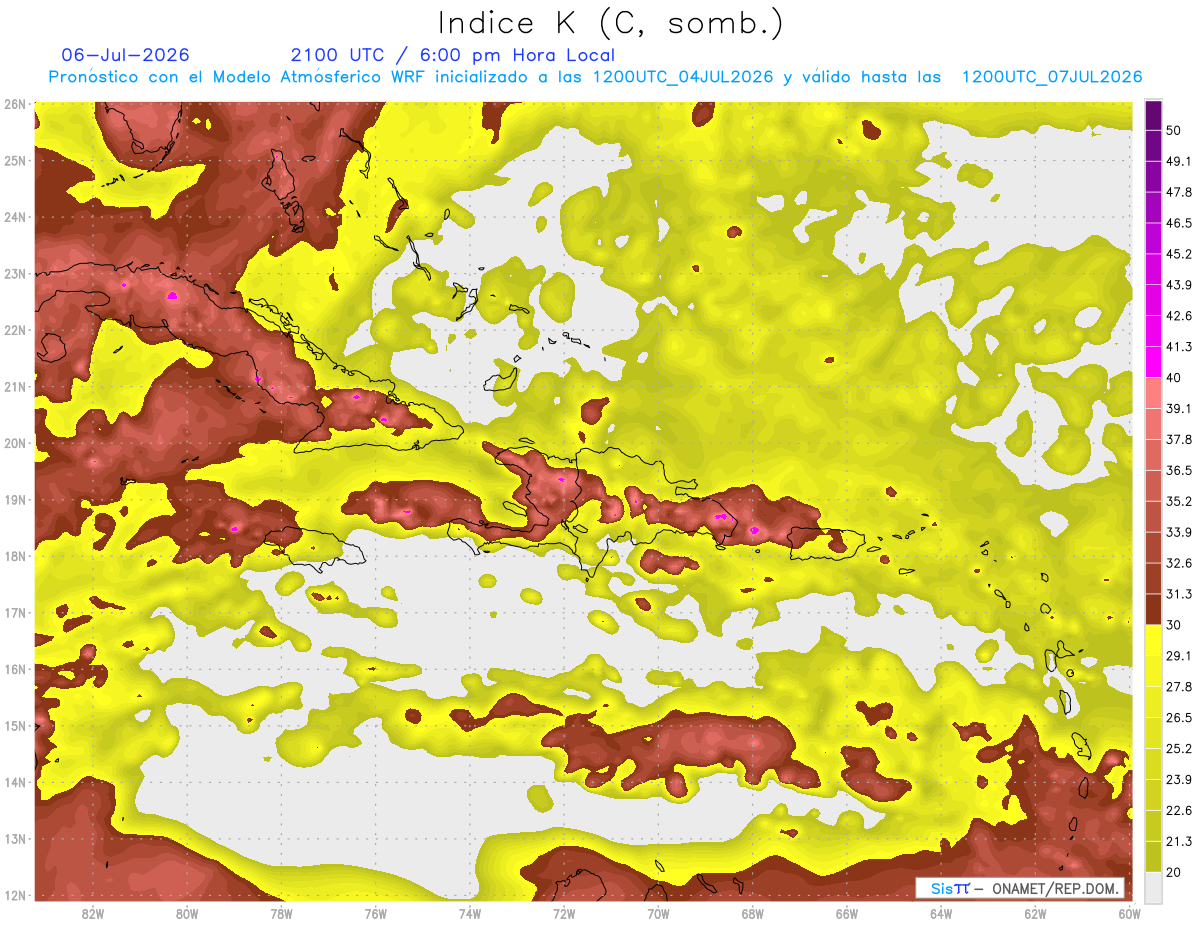Screen dimensions: 1200x927
Task: Click the legend value "42.6"
Action: click(1179, 316)
